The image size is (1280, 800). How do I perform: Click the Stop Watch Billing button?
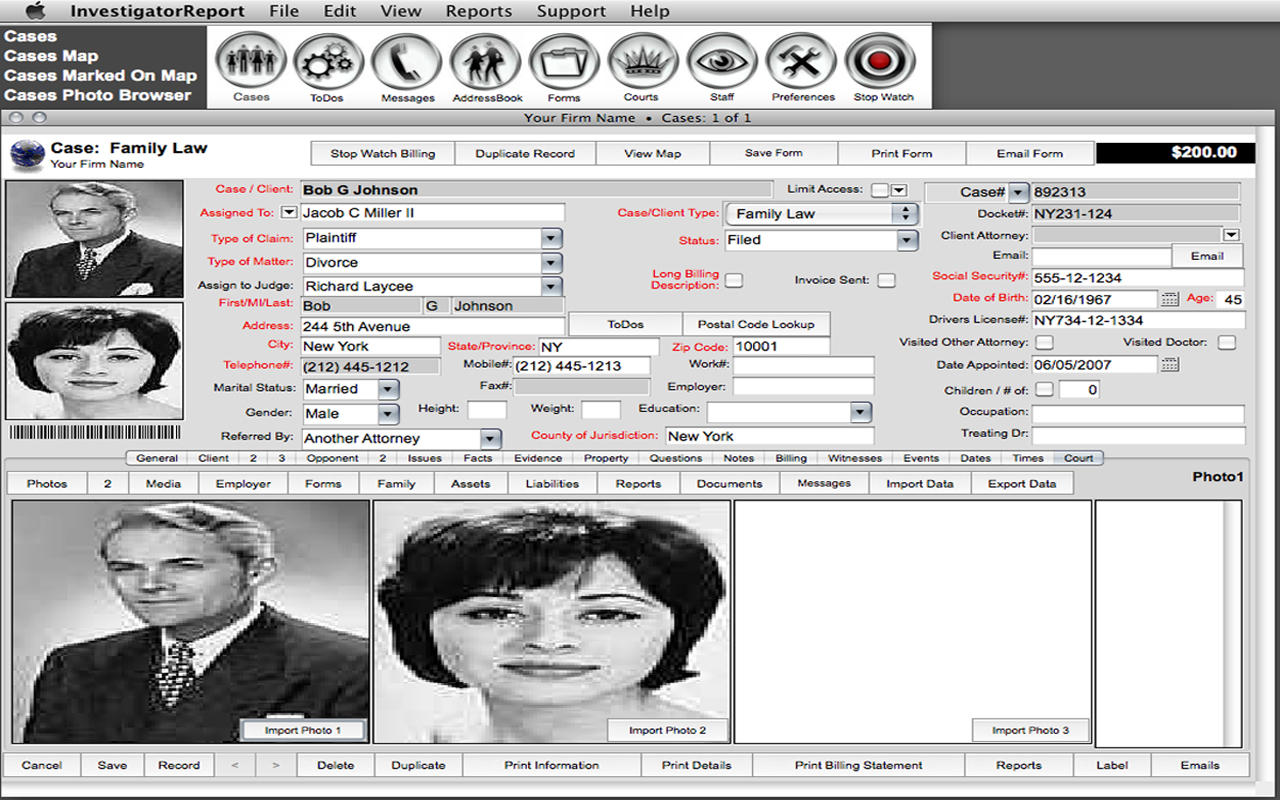point(383,153)
